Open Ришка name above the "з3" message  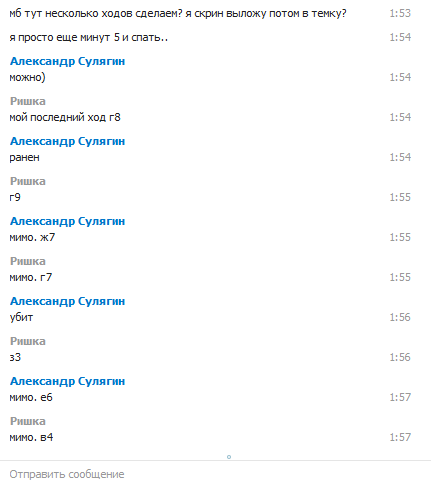click(x=28, y=341)
